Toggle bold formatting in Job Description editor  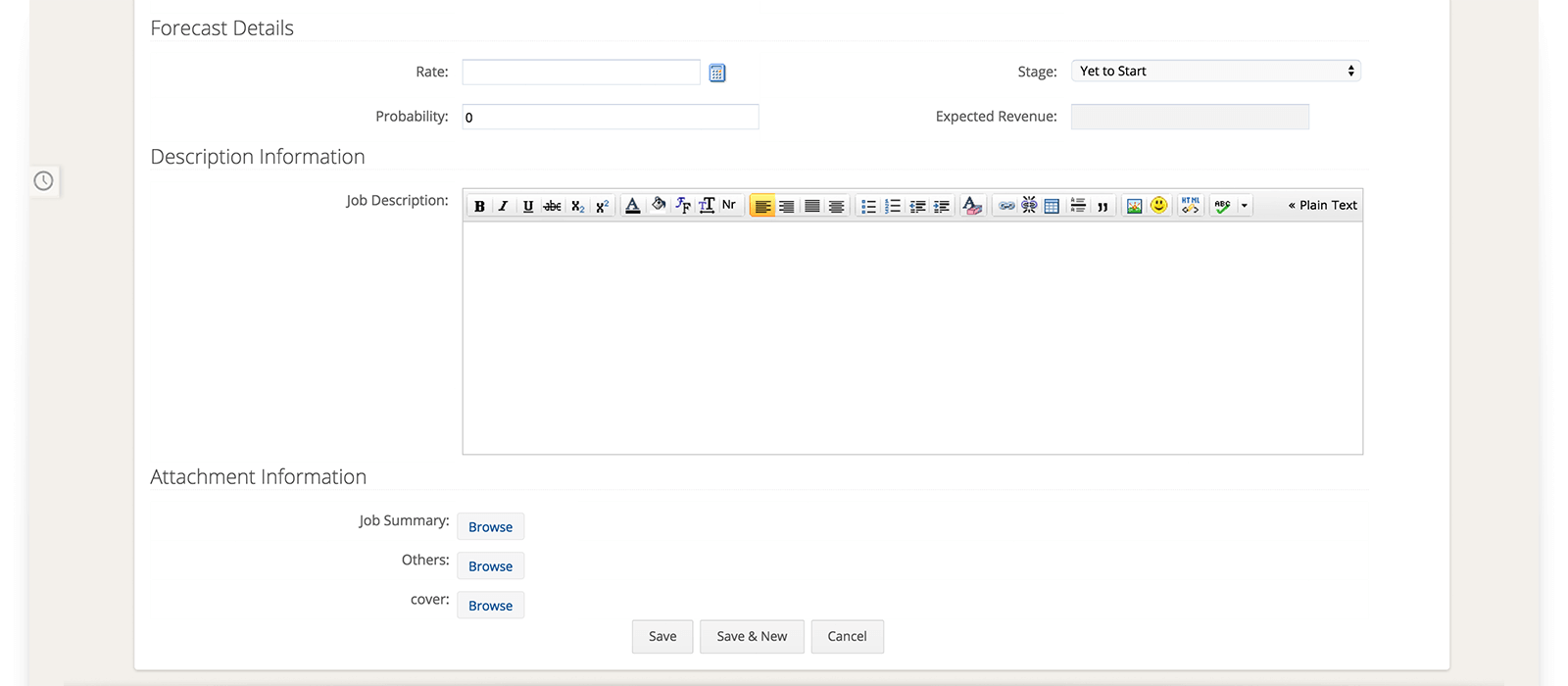(x=479, y=206)
